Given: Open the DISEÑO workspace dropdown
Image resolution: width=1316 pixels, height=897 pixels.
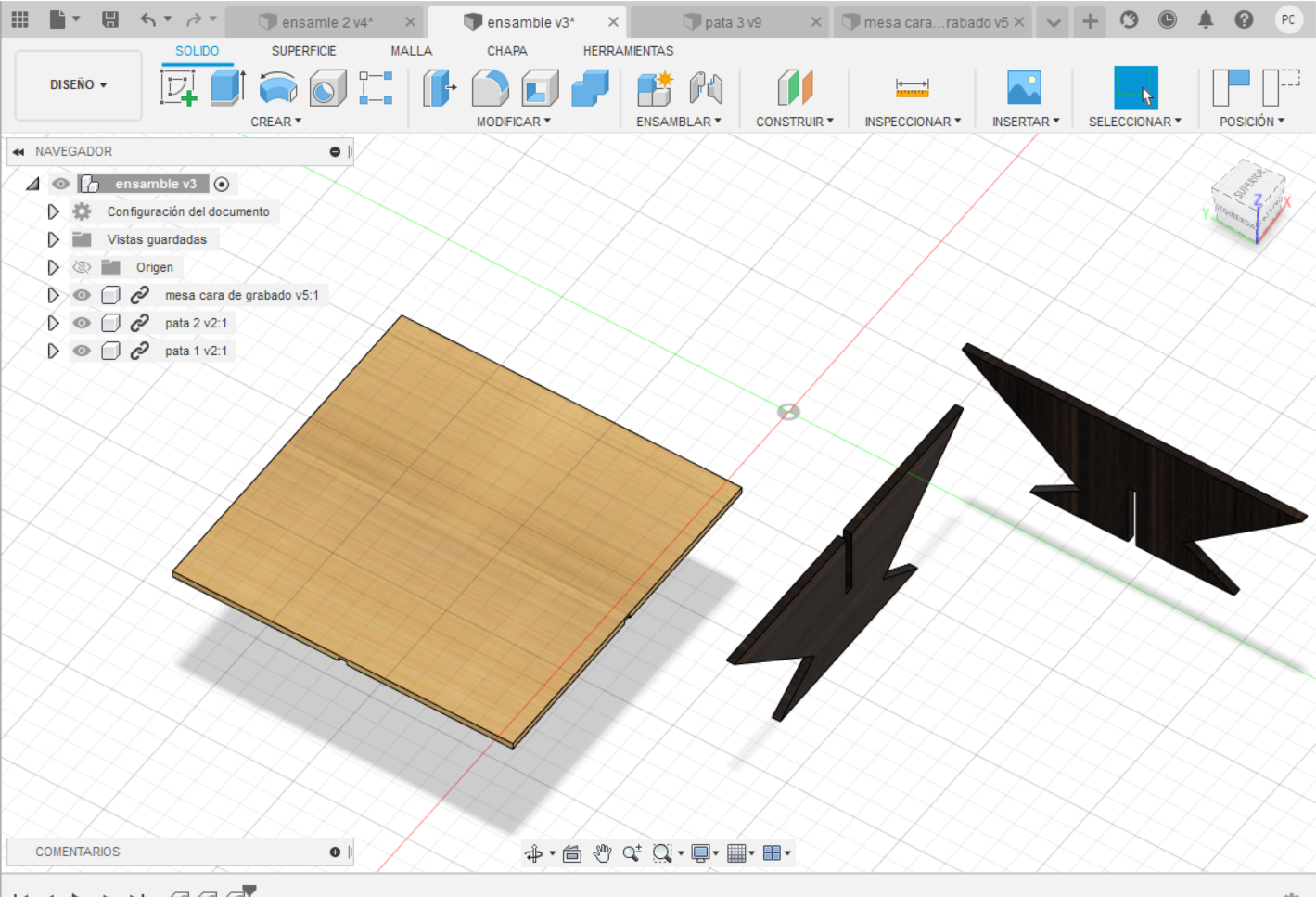Looking at the screenshot, I should click(x=79, y=84).
